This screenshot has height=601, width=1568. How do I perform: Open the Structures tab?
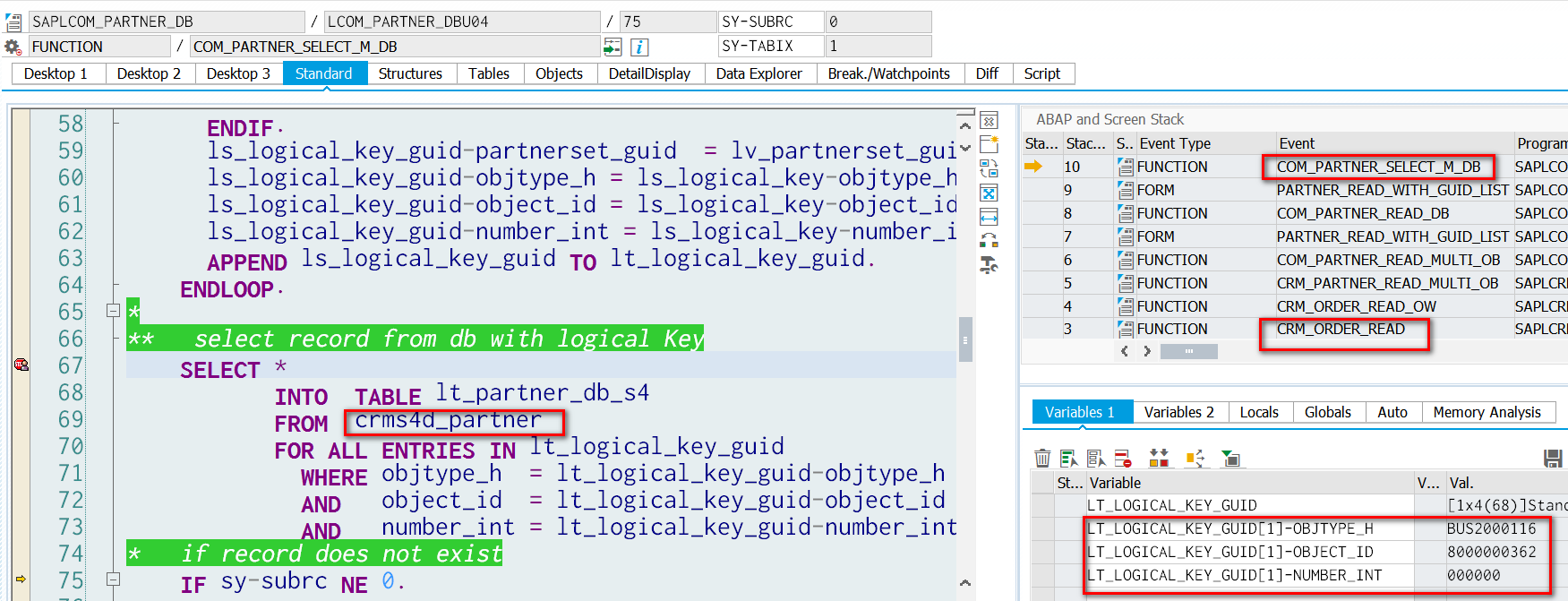[x=410, y=73]
